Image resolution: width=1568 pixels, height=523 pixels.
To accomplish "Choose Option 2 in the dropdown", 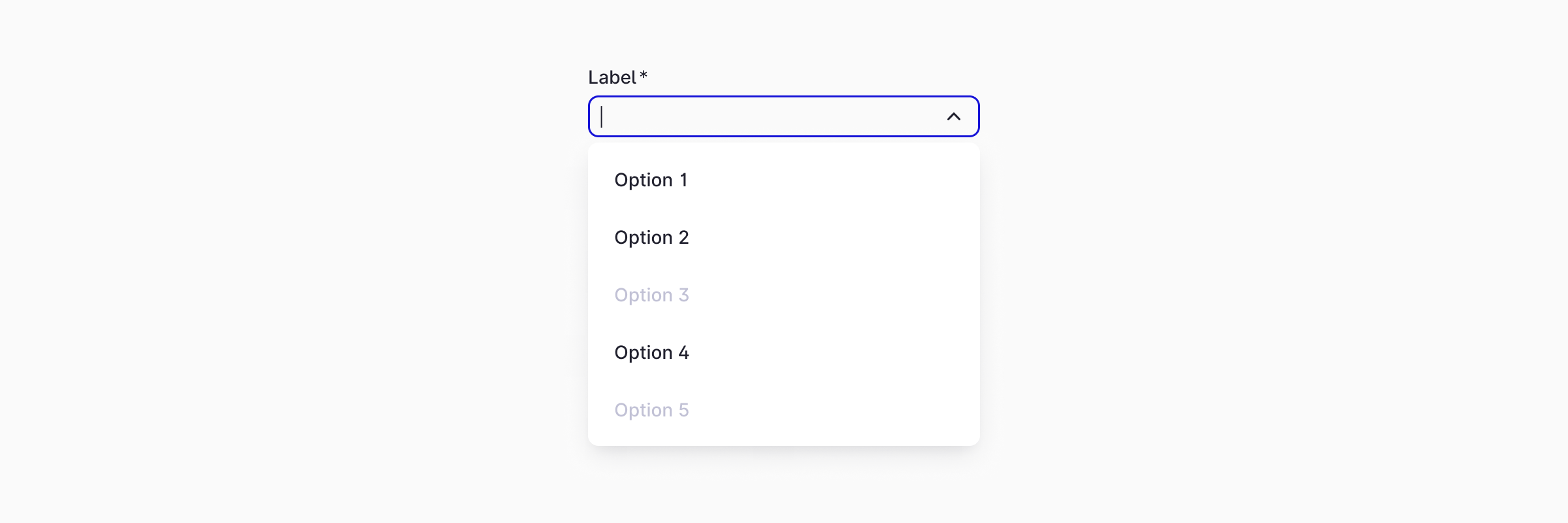I will coord(651,237).
